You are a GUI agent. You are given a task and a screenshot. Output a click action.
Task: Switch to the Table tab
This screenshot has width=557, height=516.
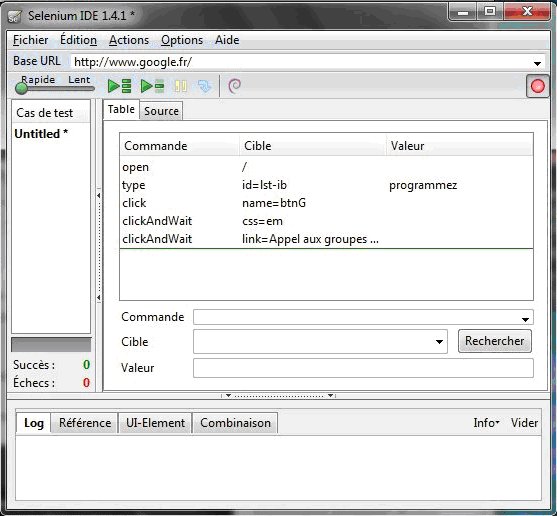tap(121, 109)
